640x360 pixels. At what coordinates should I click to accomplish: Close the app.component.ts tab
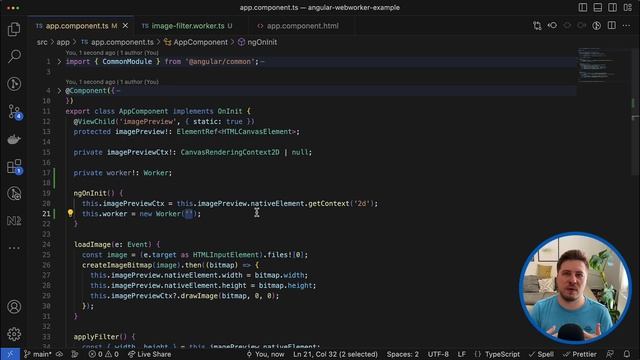pos(125,26)
